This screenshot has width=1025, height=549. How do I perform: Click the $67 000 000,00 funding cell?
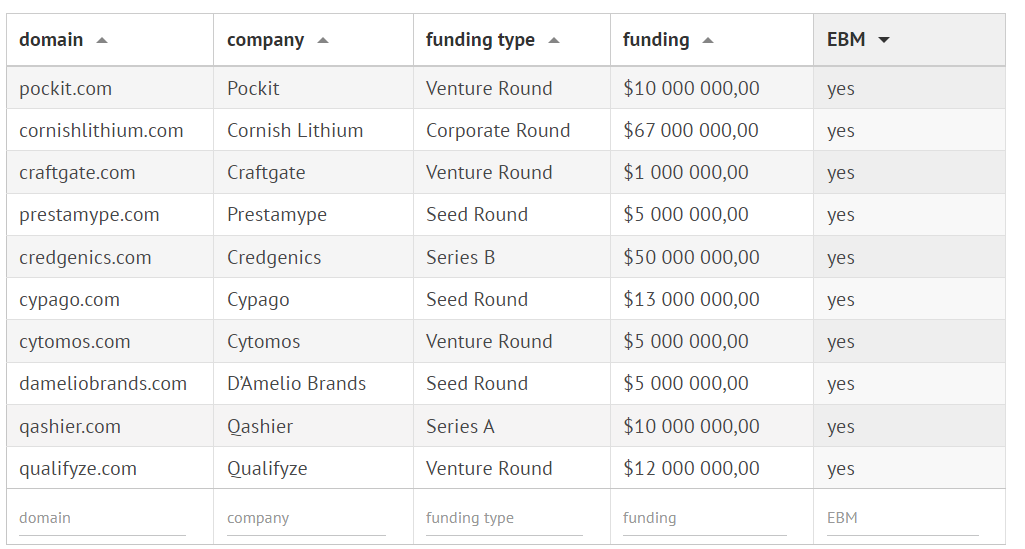point(691,130)
